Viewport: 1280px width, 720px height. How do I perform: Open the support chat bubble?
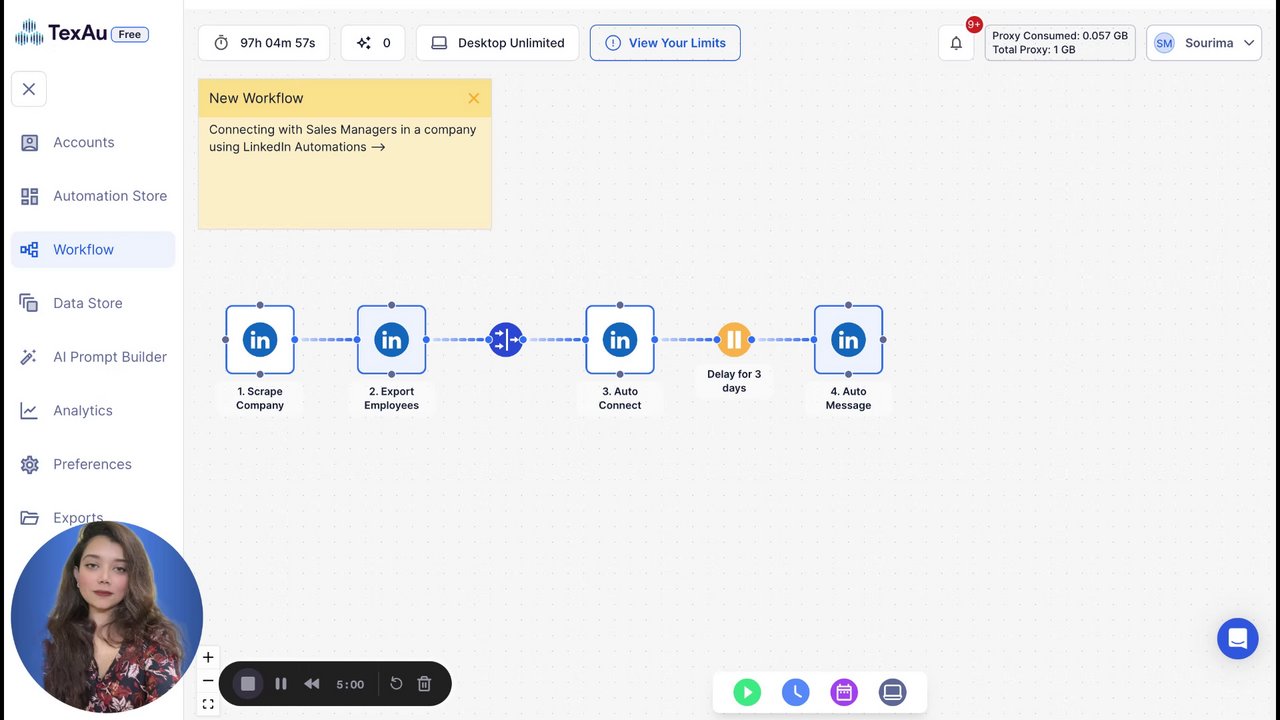[1238, 638]
